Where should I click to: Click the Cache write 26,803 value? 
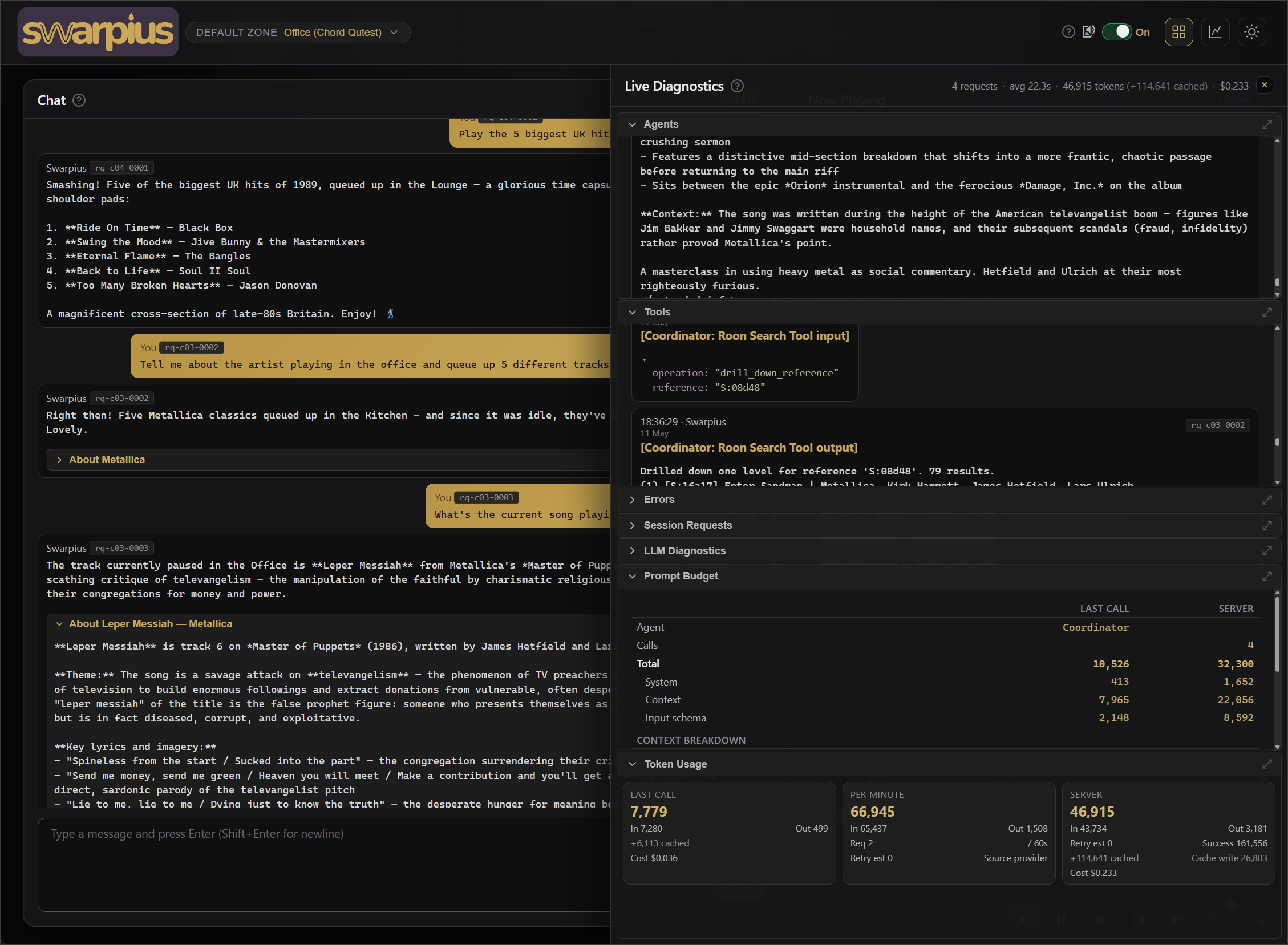pyautogui.click(x=1229, y=858)
